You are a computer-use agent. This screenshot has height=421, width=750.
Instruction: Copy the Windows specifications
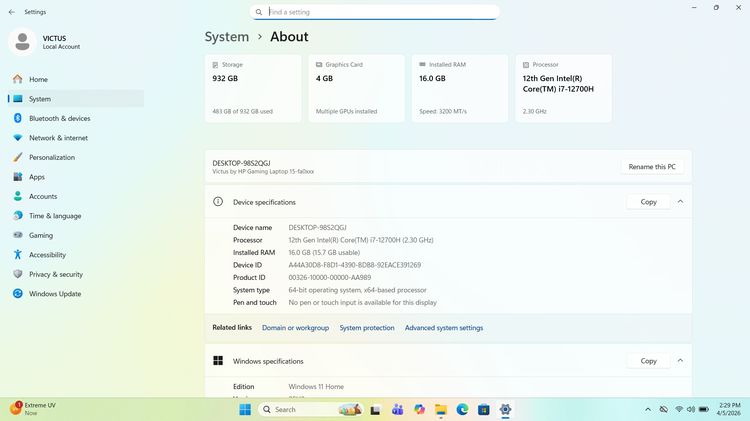pos(648,361)
